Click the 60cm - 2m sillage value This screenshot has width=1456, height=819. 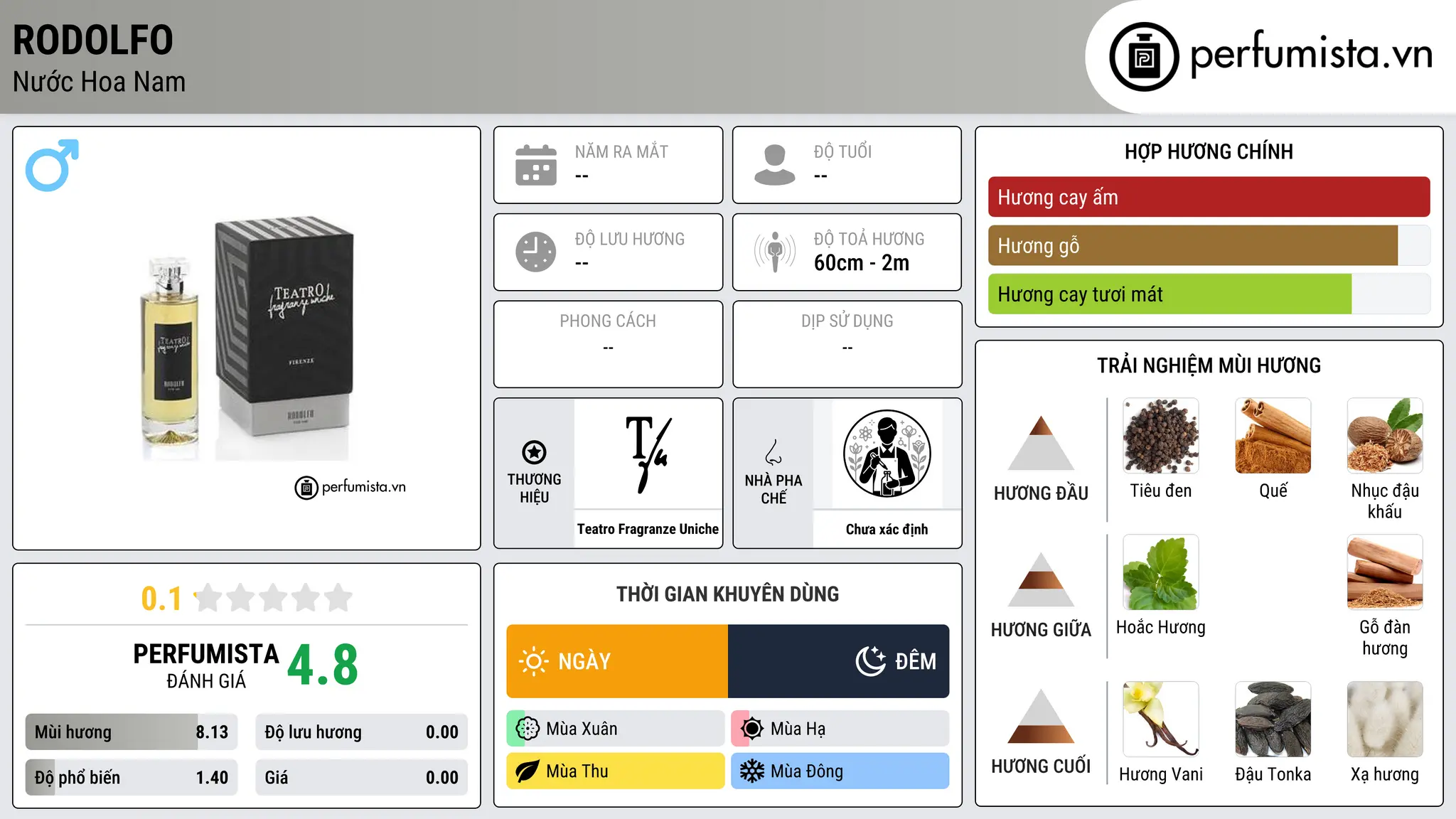(x=862, y=263)
